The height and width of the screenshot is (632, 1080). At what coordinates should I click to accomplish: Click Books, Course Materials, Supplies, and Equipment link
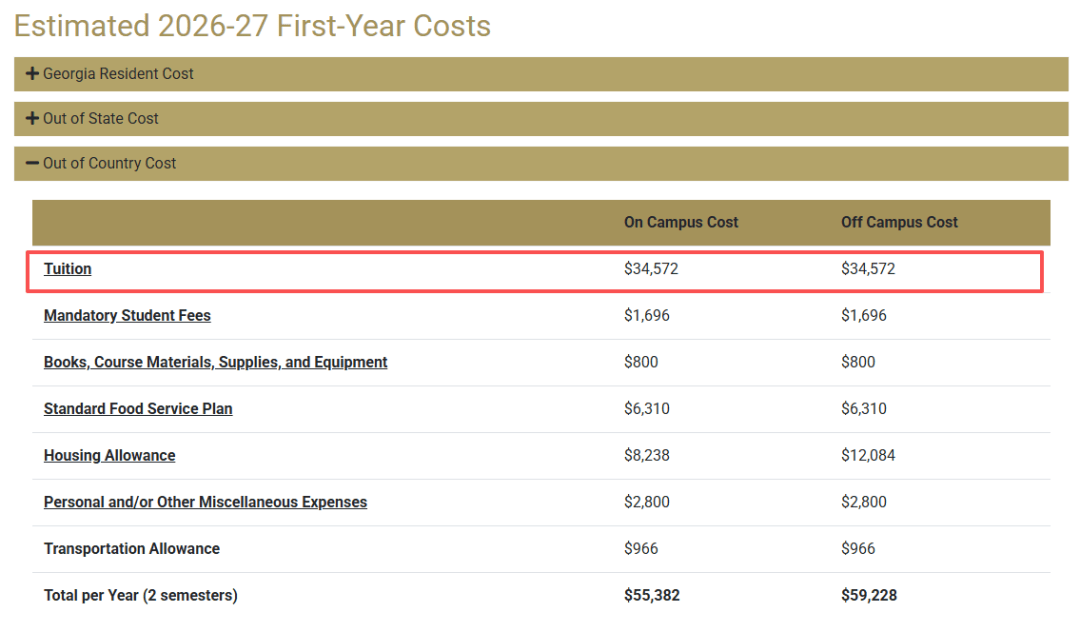point(215,362)
